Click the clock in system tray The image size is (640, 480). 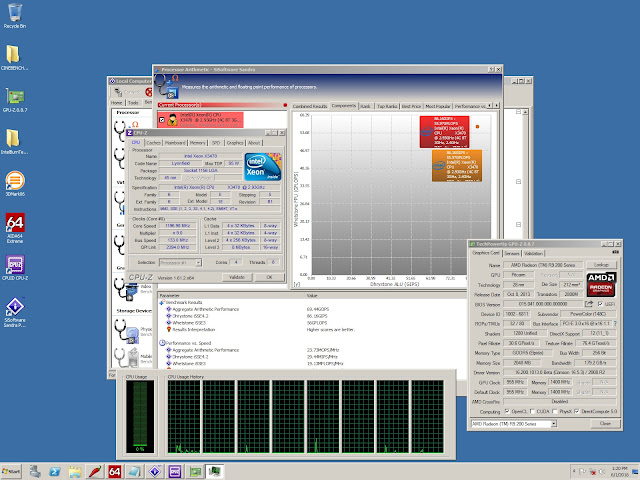(x=620, y=471)
